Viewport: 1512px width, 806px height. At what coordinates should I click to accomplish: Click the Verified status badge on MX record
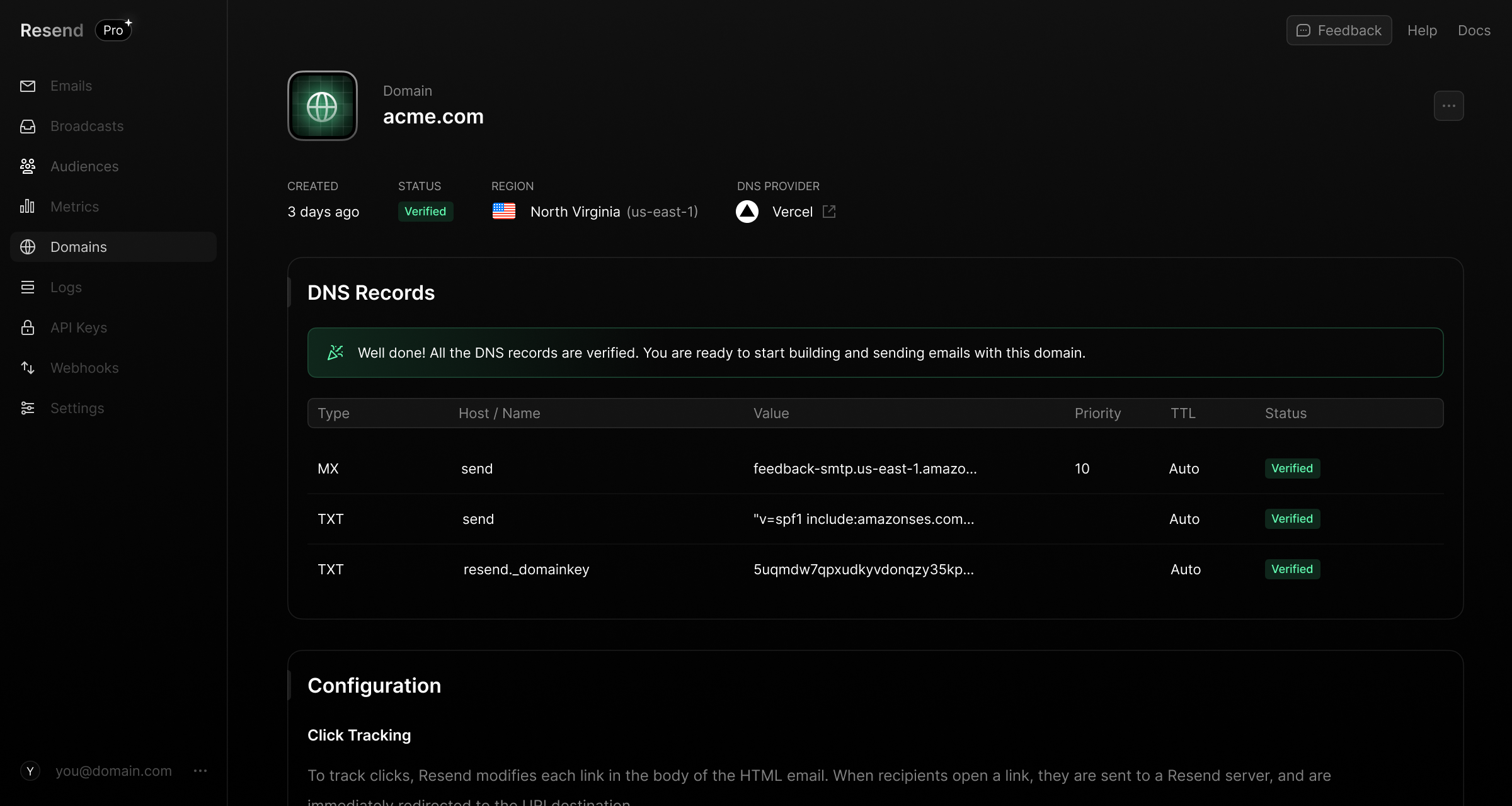[1291, 468]
